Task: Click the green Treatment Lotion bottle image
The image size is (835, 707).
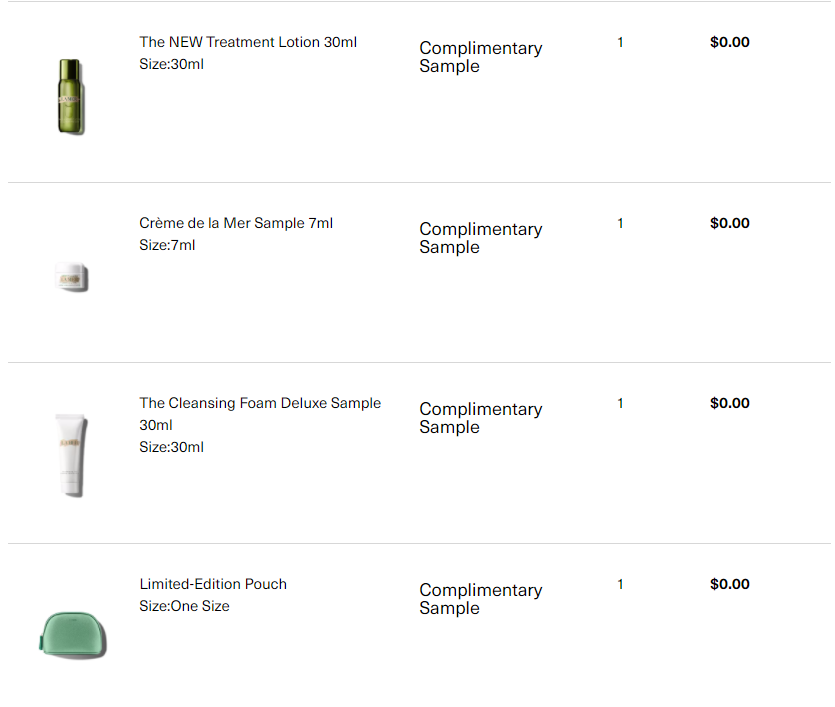Action: tap(71, 96)
